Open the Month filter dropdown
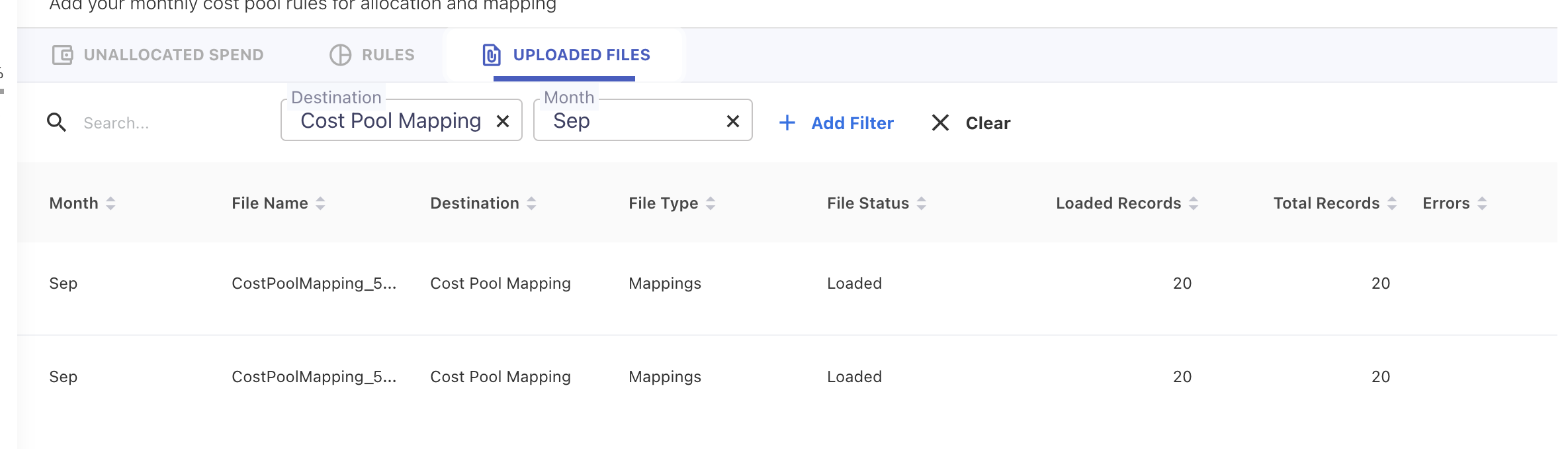The image size is (1568, 449). pyautogui.click(x=629, y=121)
